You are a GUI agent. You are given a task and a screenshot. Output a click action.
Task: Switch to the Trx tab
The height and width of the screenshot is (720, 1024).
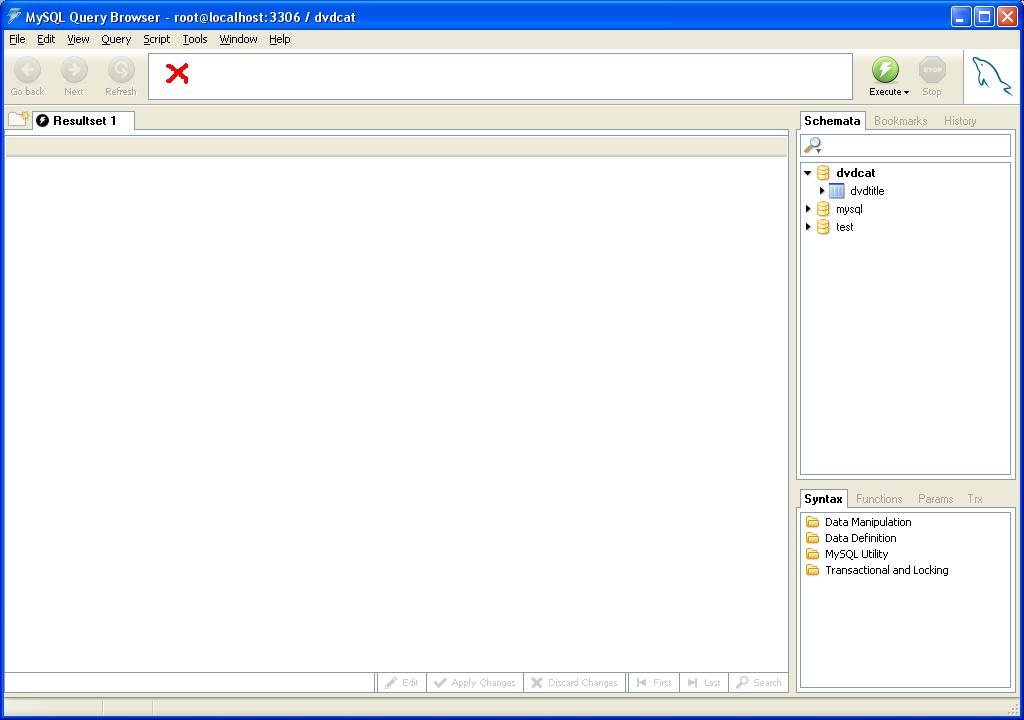(975, 499)
